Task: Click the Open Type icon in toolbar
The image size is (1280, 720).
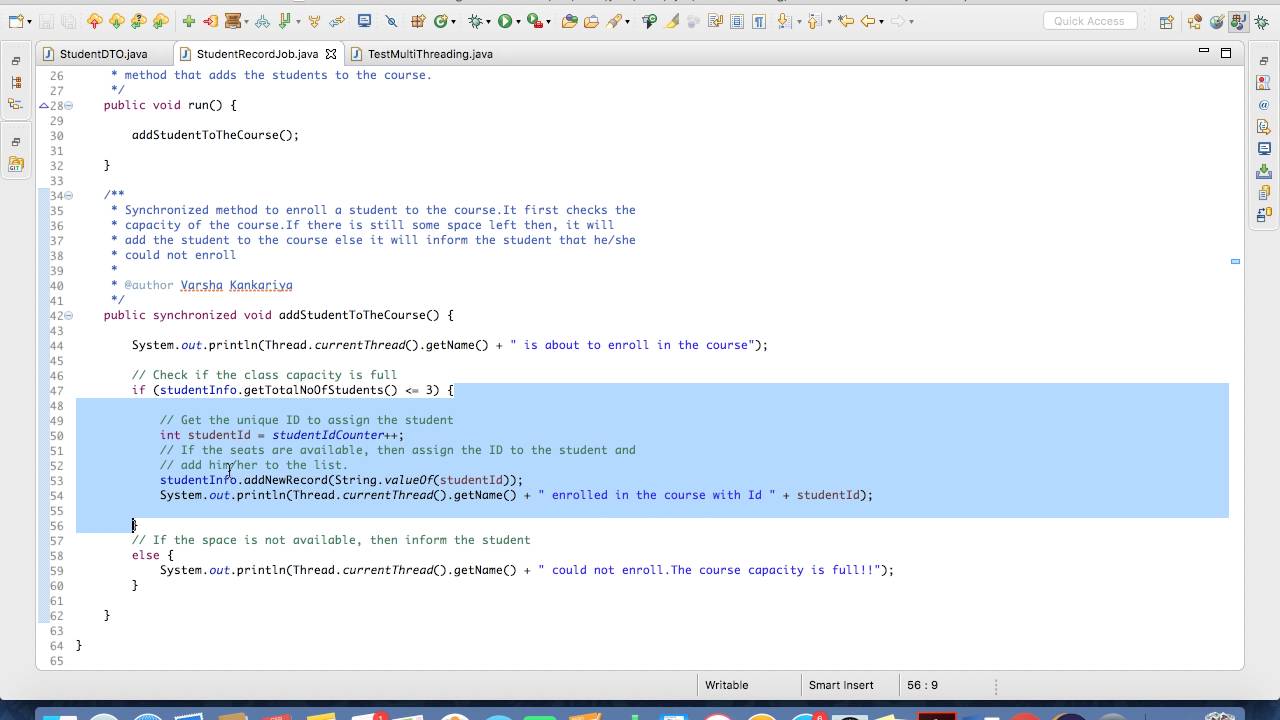Action: 569,21
